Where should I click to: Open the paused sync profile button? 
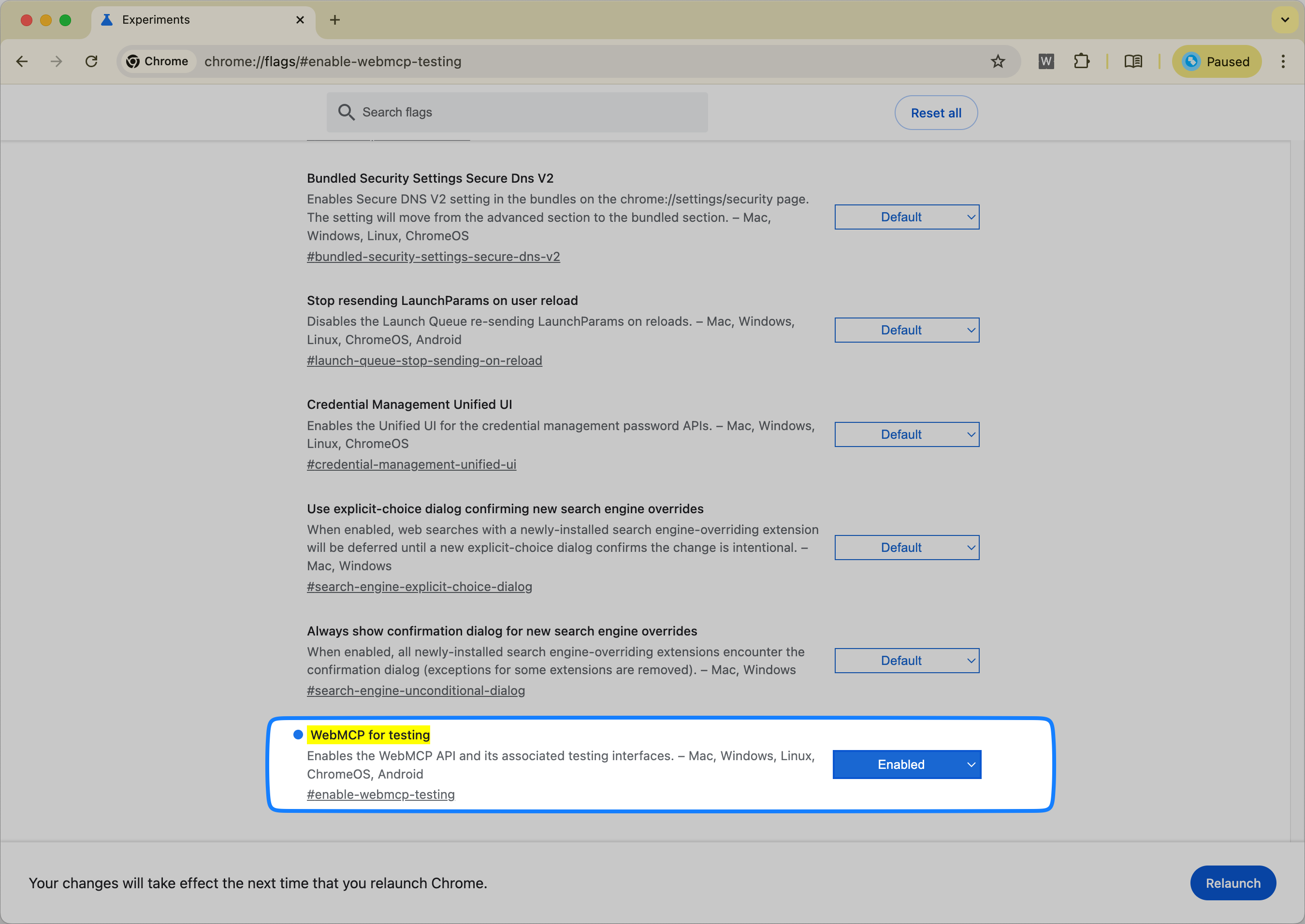point(1216,61)
